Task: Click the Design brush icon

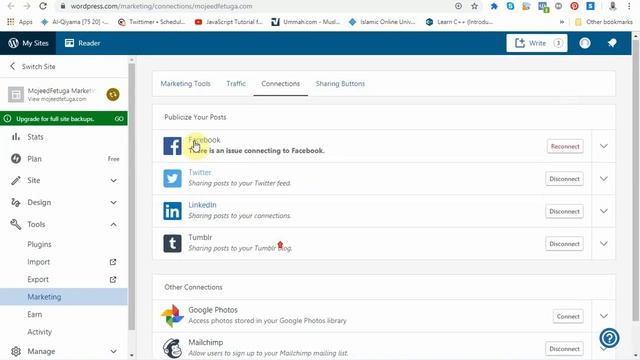Action: pyautogui.click(x=16, y=202)
